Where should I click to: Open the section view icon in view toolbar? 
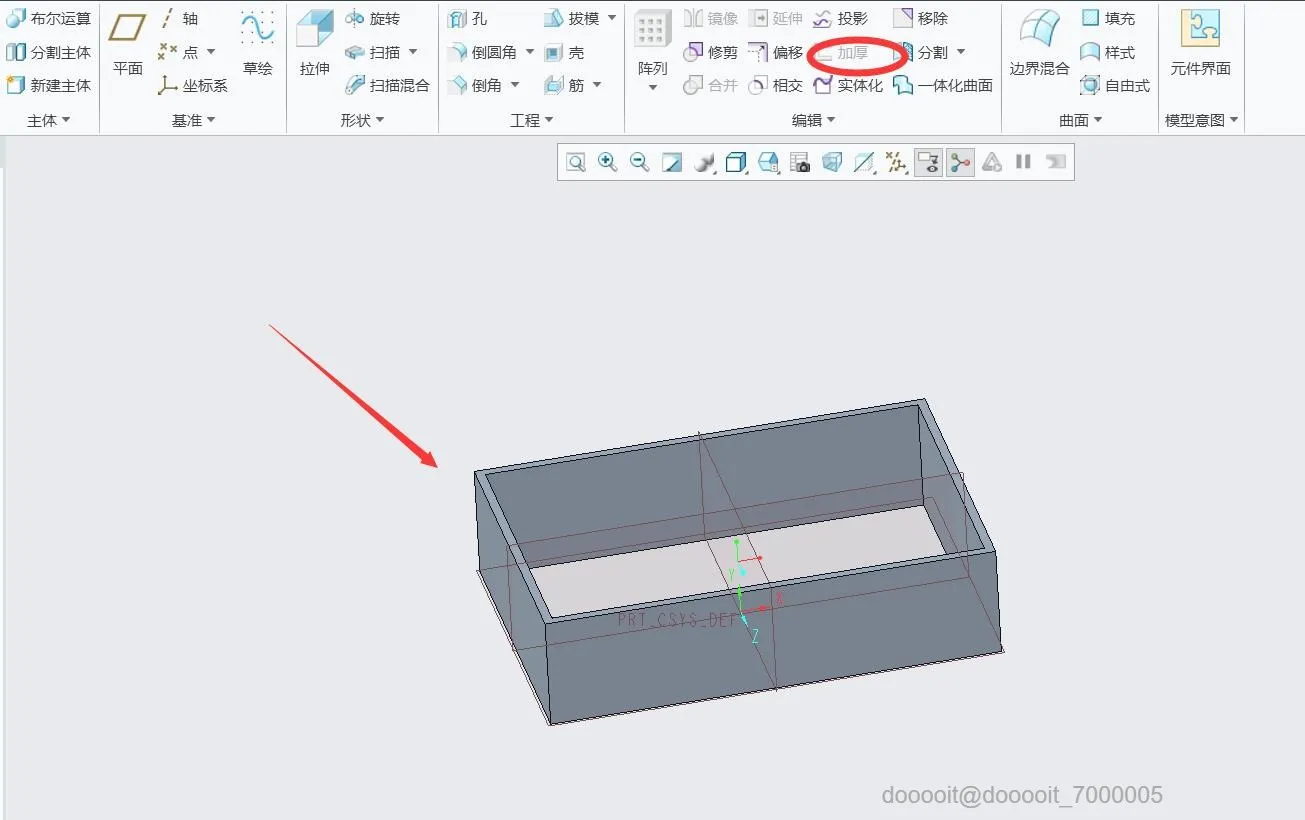coord(865,162)
